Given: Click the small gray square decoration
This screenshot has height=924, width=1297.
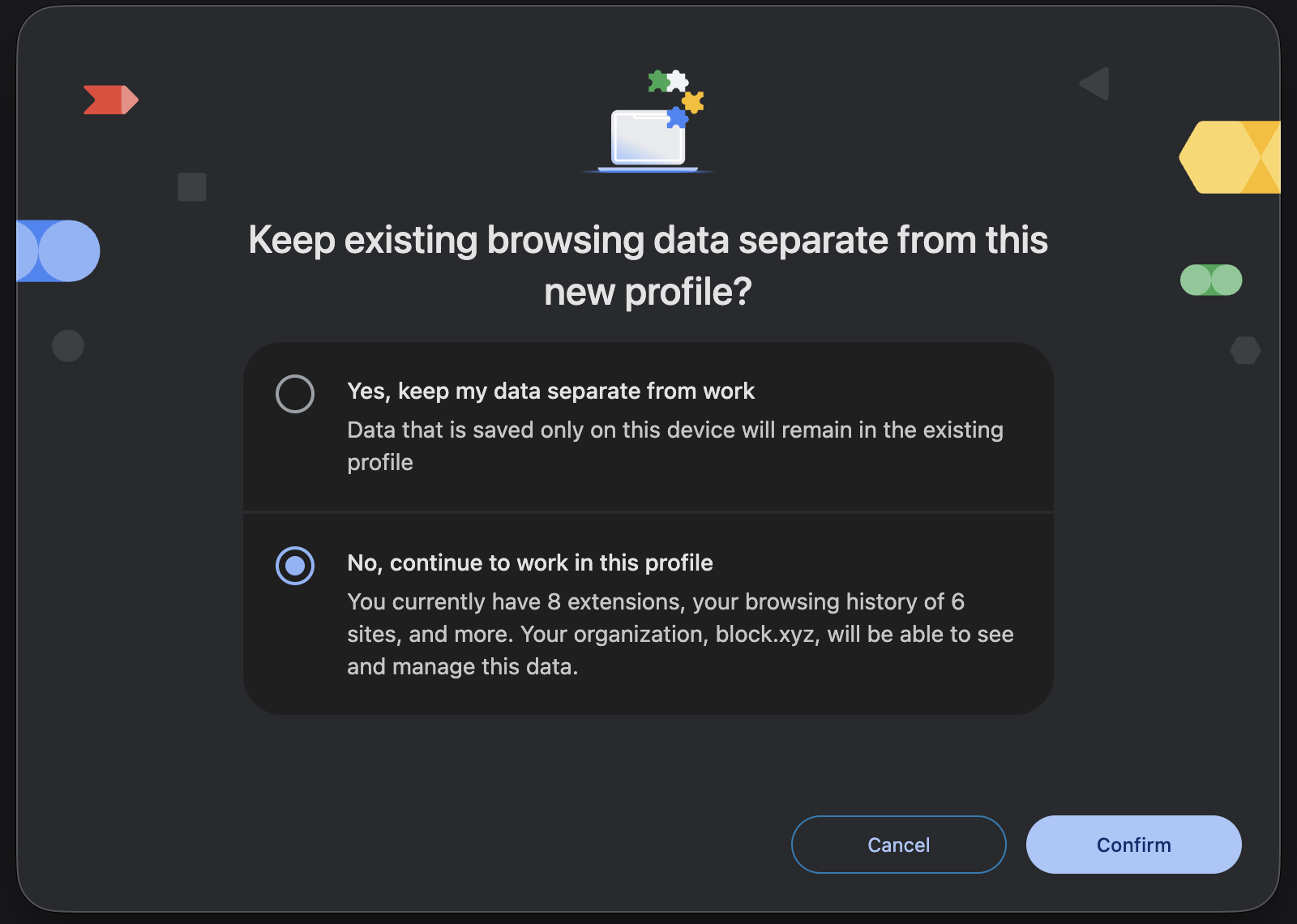Looking at the screenshot, I should pyautogui.click(x=192, y=186).
